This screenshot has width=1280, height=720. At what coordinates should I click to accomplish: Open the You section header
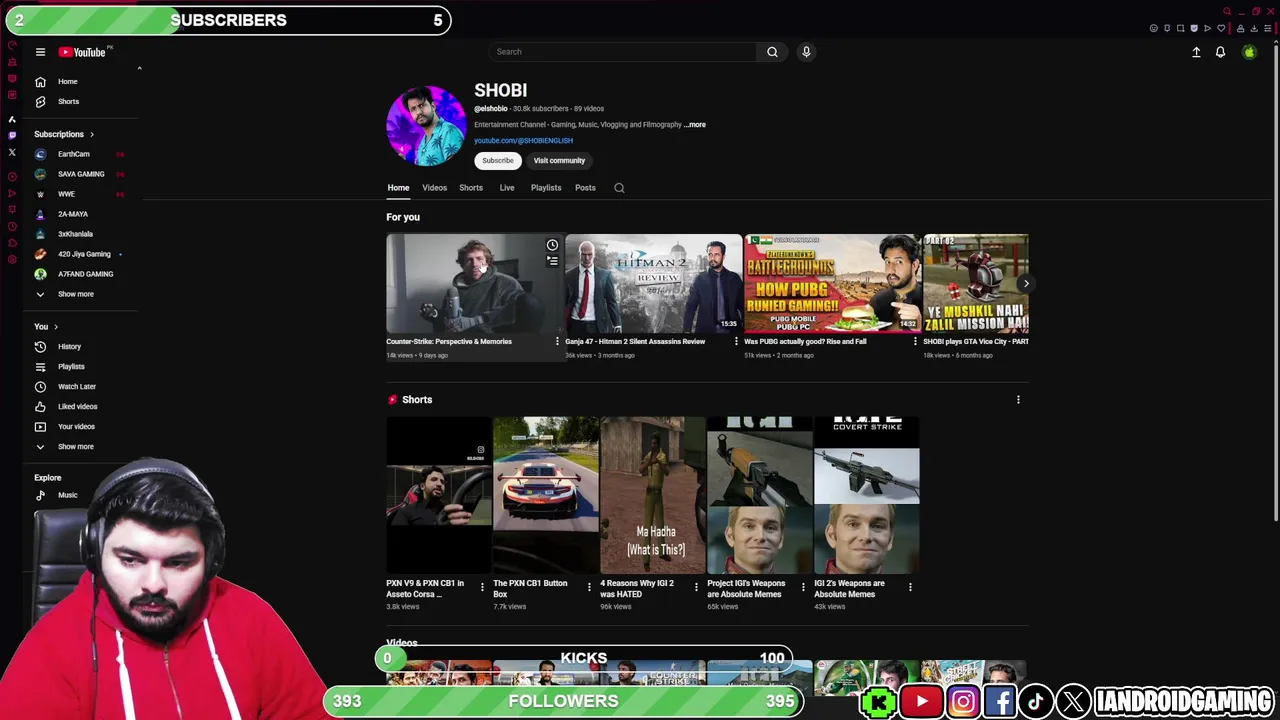[x=46, y=326]
